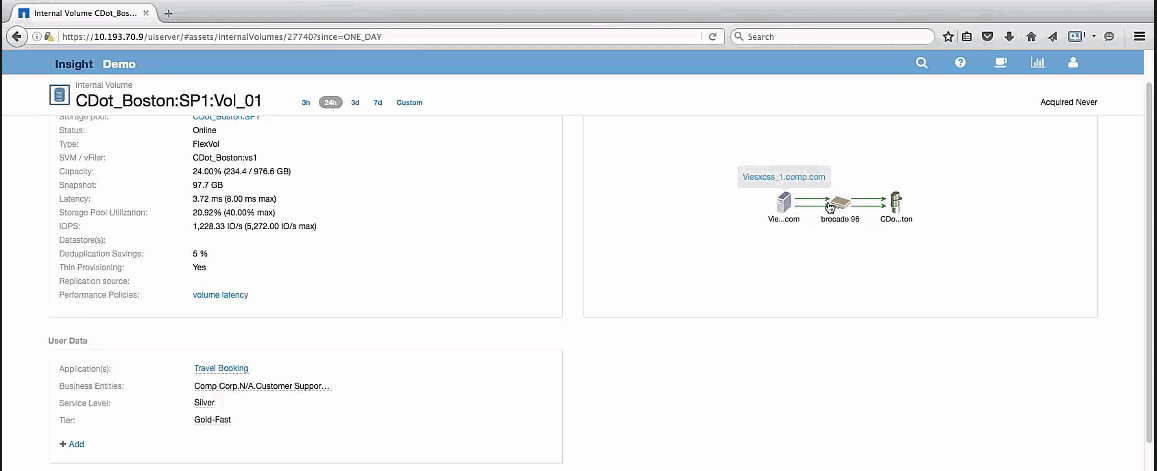Image resolution: width=1157 pixels, height=471 pixels.
Task: Click the Acquired Never status text
Action: coord(1068,103)
